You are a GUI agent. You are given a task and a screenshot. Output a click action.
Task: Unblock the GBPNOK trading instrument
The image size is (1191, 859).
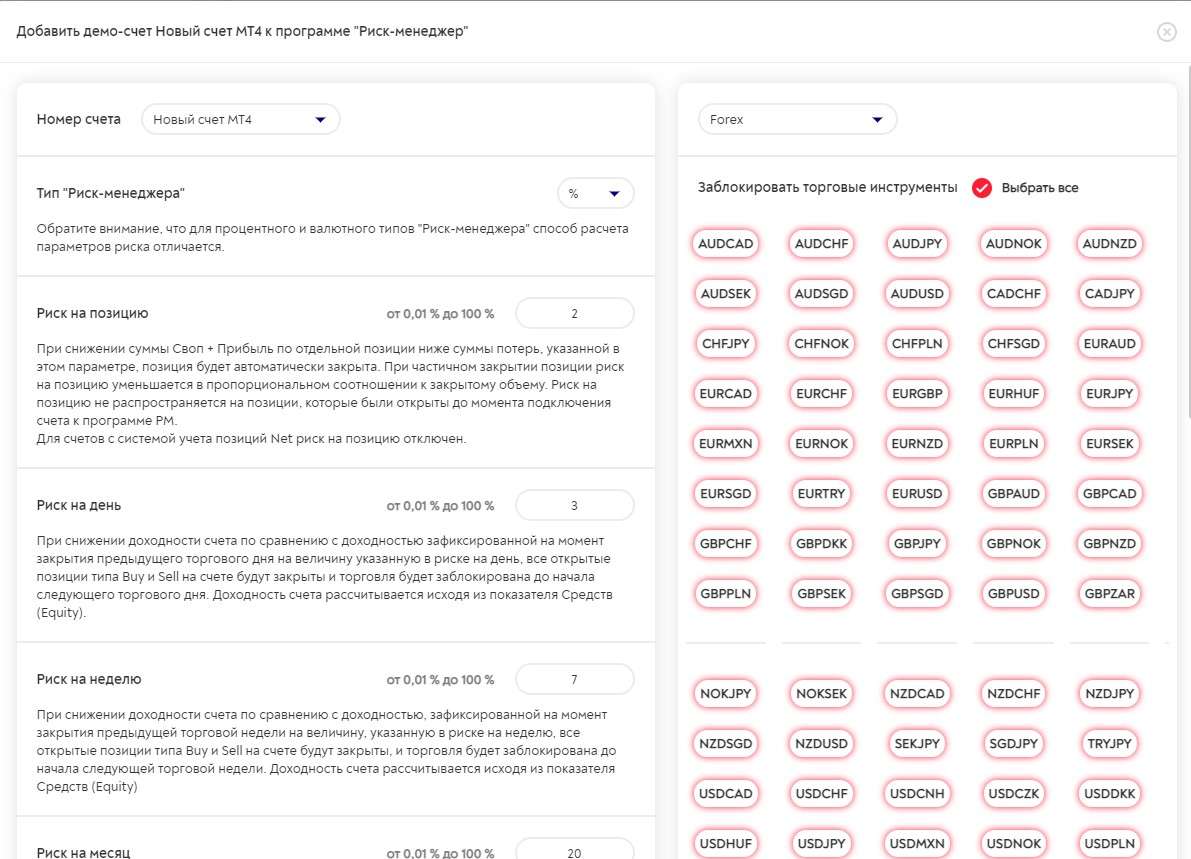click(1013, 545)
